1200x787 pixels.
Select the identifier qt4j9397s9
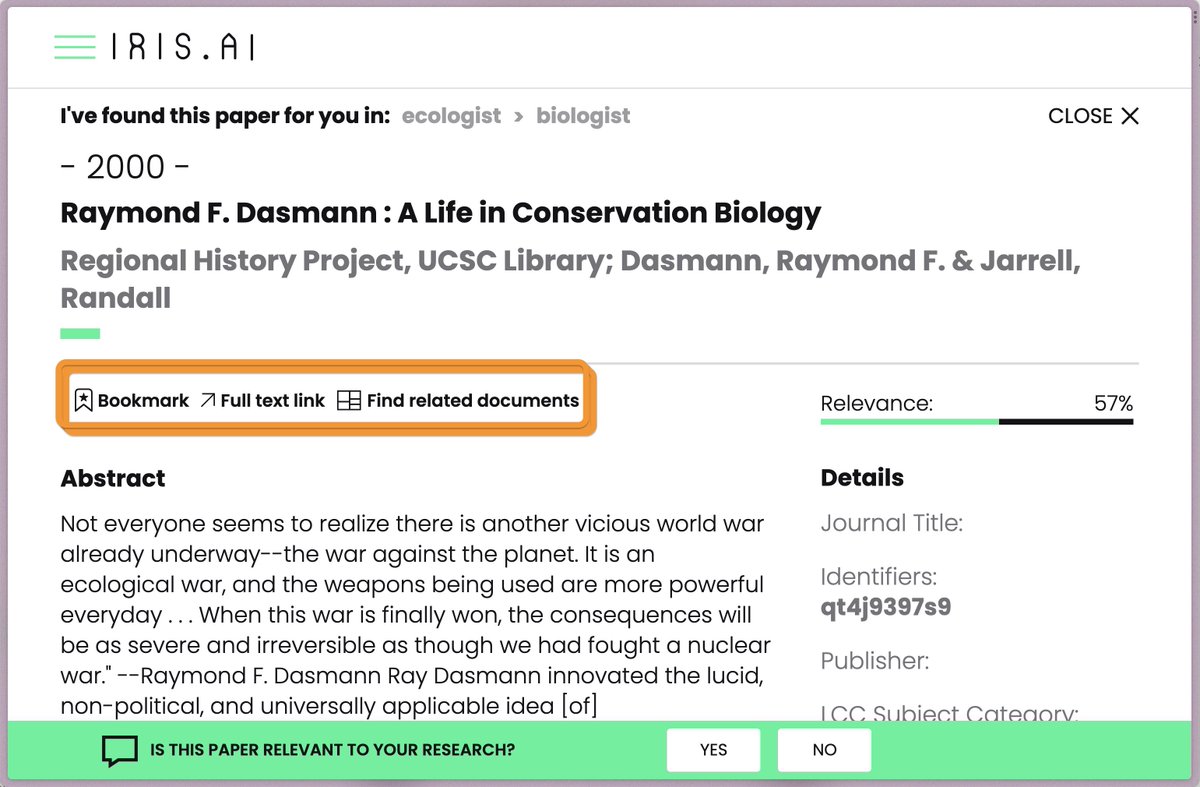[x=885, y=605]
